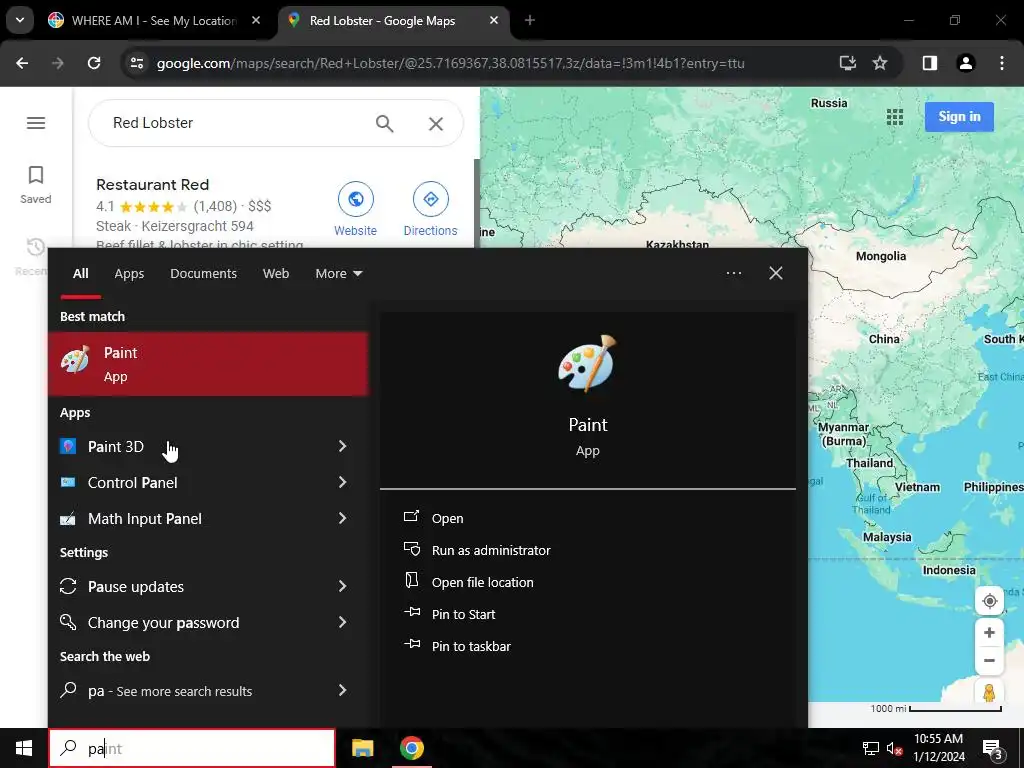The height and width of the screenshot is (768, 1024).
Task: Zoom in on the map
Action: click(x=989, y=632)
